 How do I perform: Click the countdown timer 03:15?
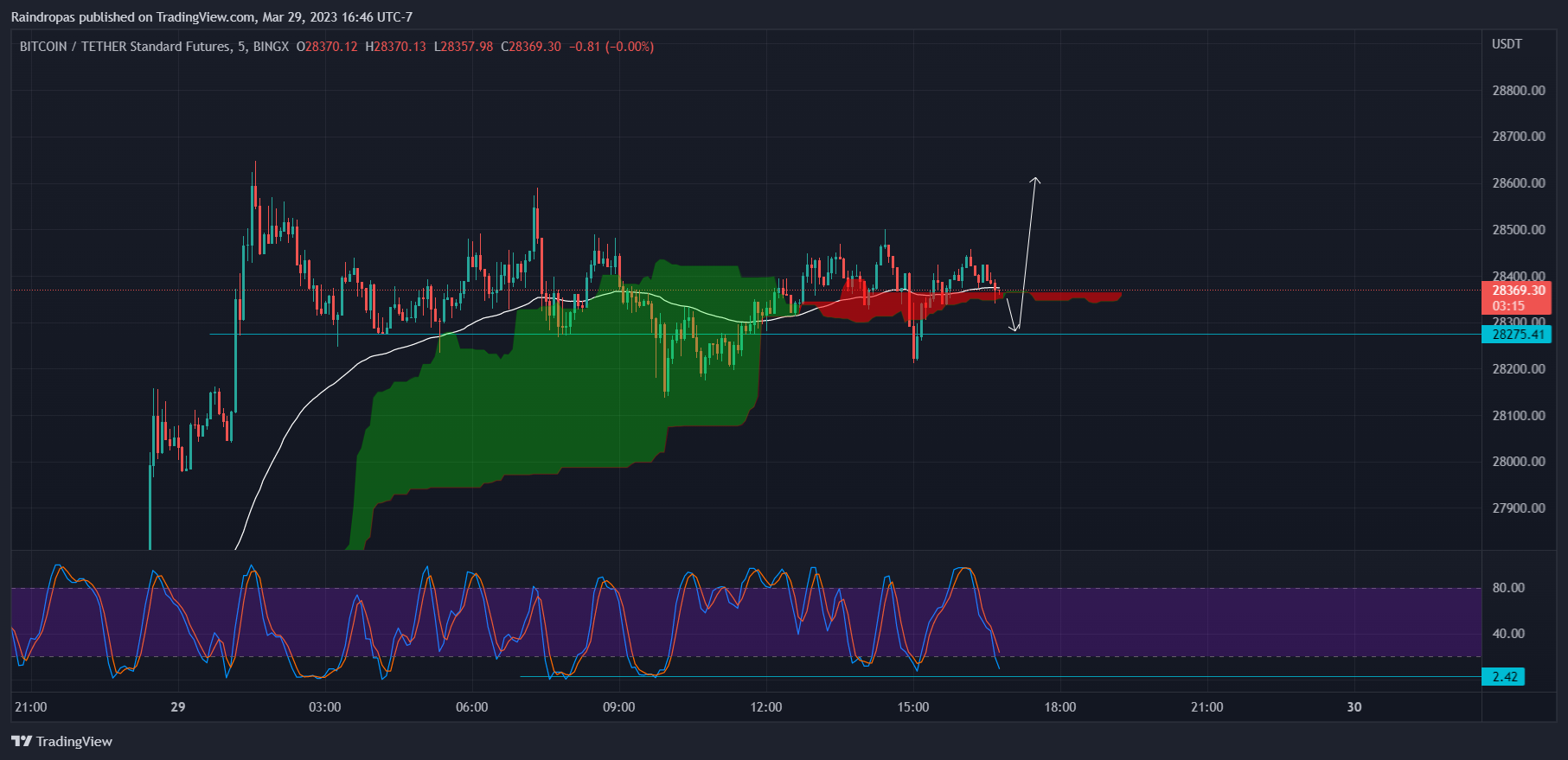point(1508,306)
